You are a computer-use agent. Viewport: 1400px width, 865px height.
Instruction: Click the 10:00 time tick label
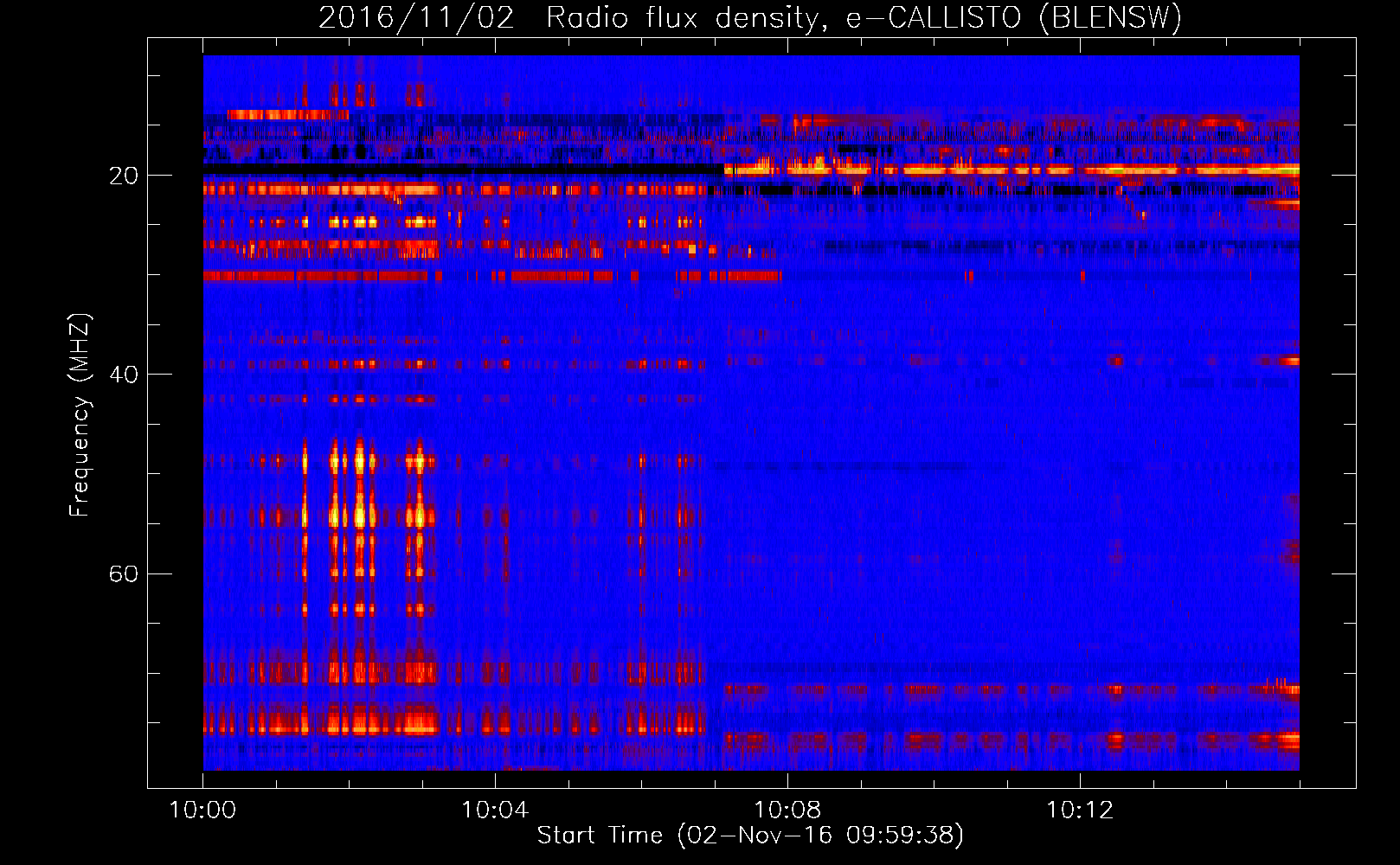tap(202, 811)
